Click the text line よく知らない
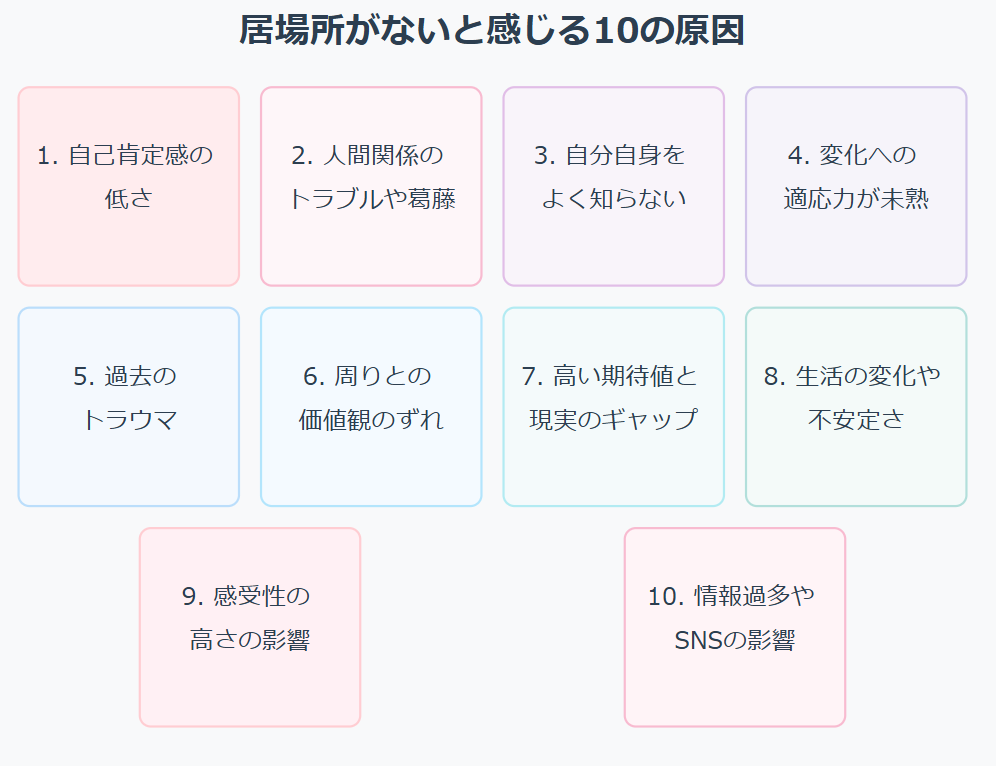 coord(613,199)
